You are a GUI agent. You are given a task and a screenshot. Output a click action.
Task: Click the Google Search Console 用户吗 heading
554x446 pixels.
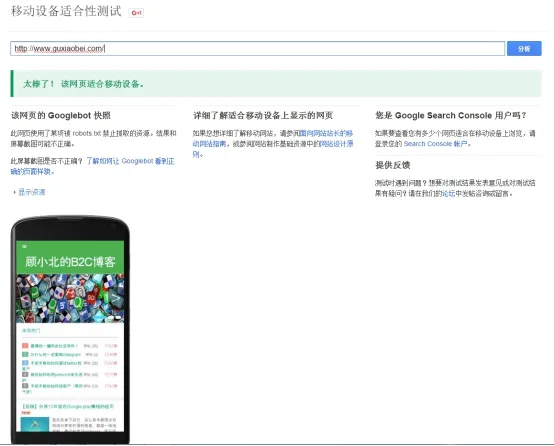[451, 115]
